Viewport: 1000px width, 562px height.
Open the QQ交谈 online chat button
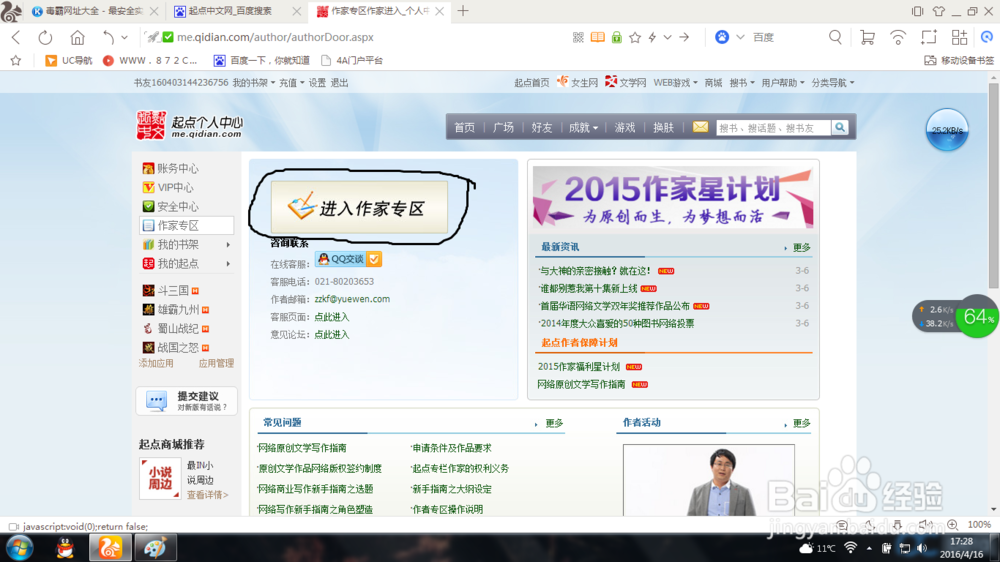[349, 259]
